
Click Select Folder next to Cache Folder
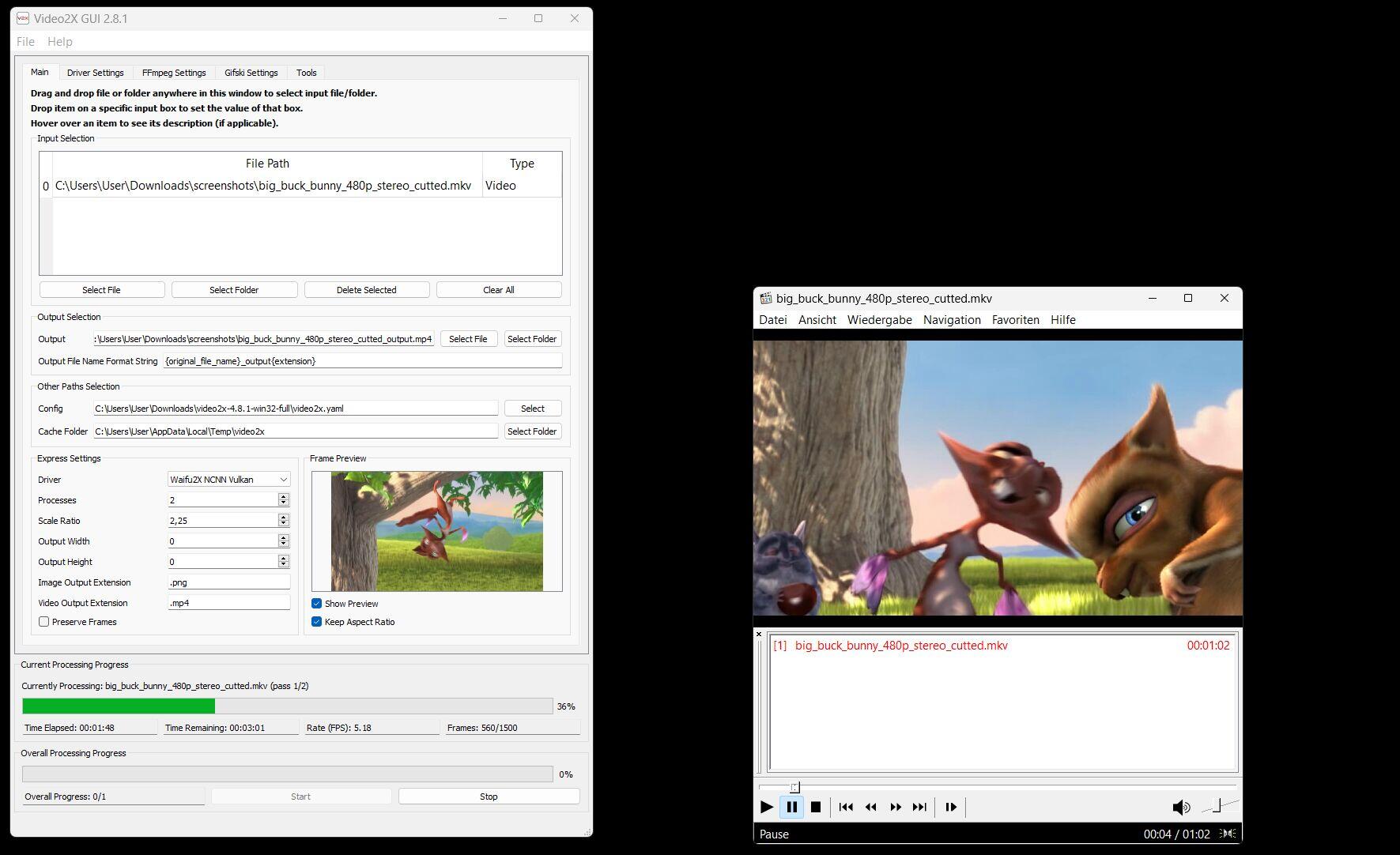coord(532,431)
